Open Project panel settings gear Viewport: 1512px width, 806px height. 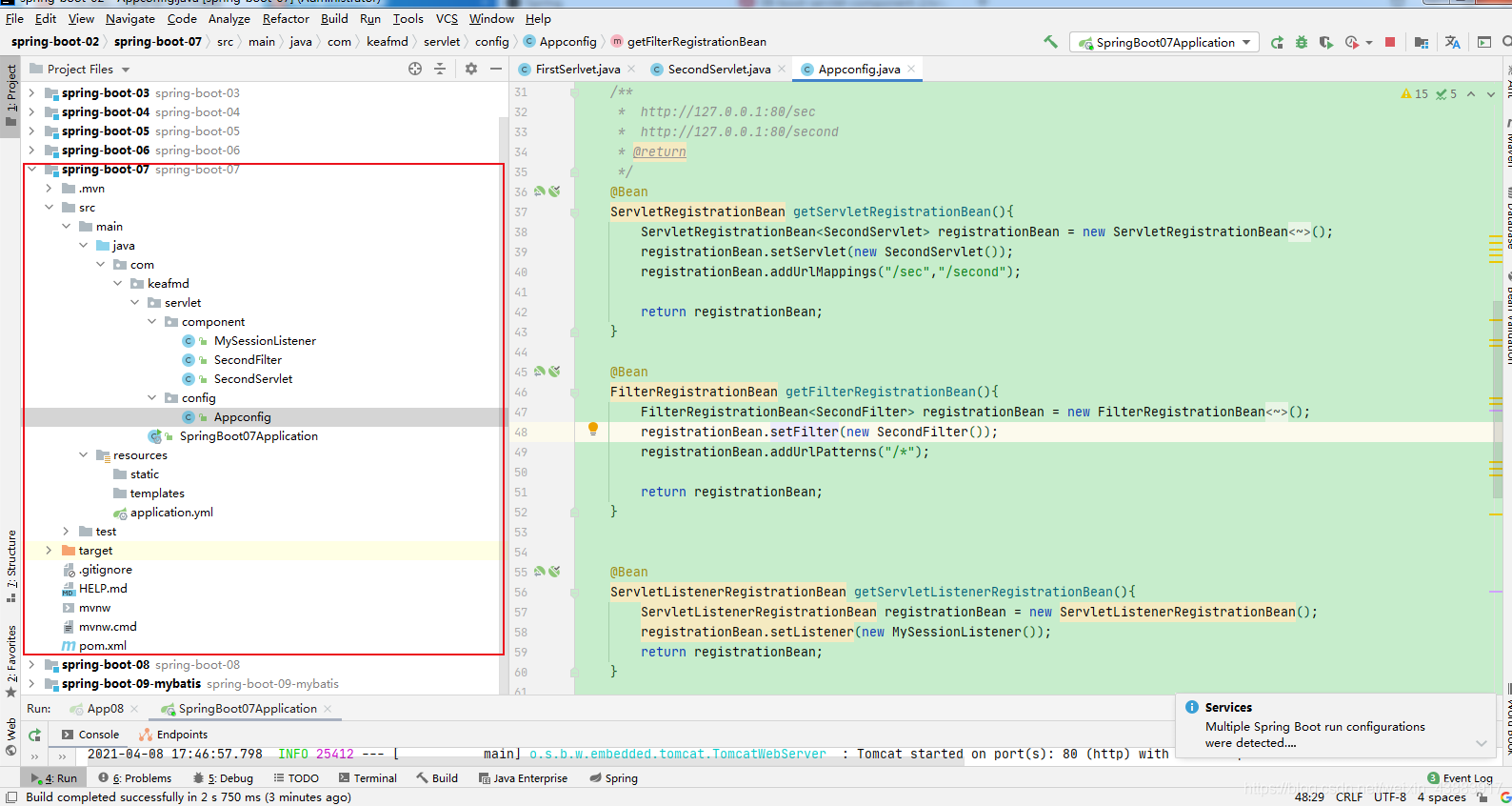(471, 69)
